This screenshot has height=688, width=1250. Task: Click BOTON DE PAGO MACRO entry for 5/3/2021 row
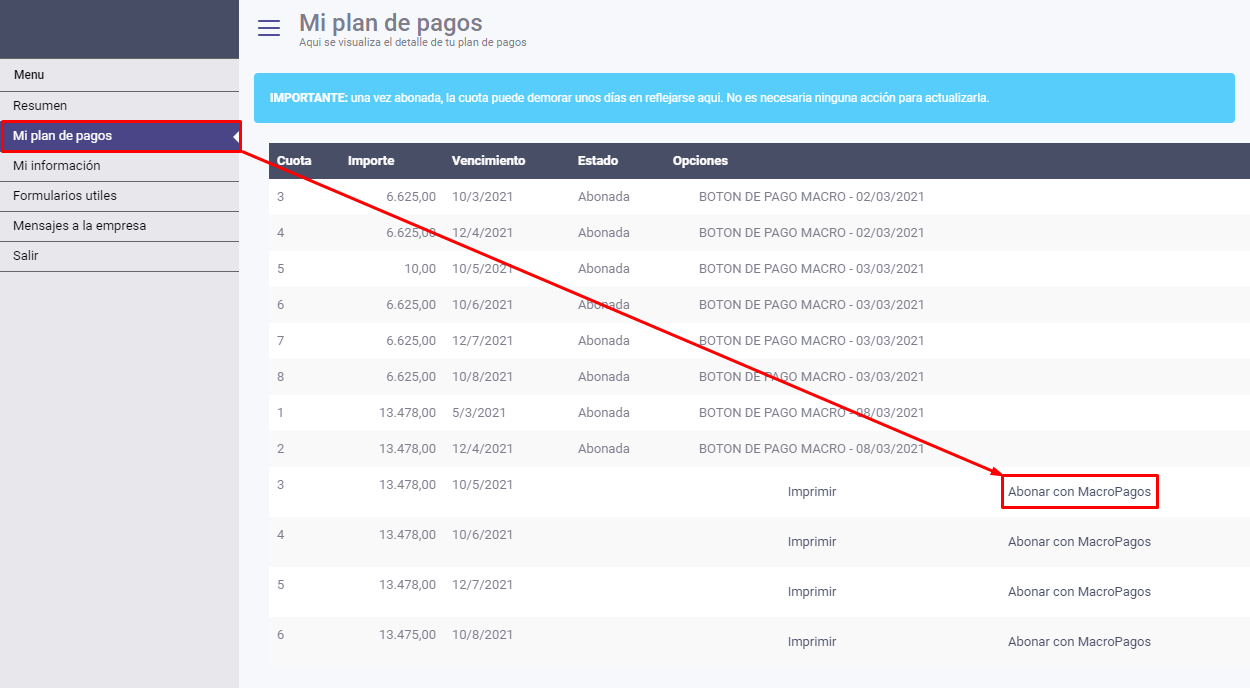click(x=811, y=413)
